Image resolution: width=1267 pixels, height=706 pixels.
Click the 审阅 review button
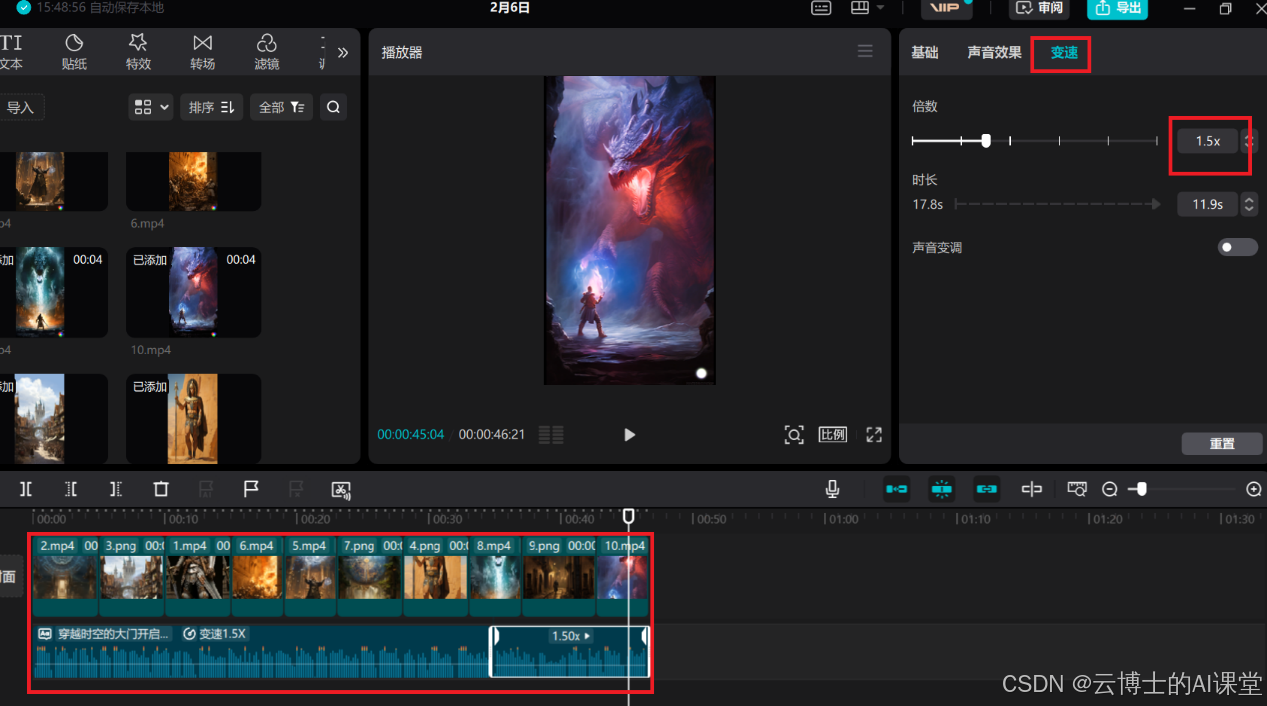(1040, 8)
